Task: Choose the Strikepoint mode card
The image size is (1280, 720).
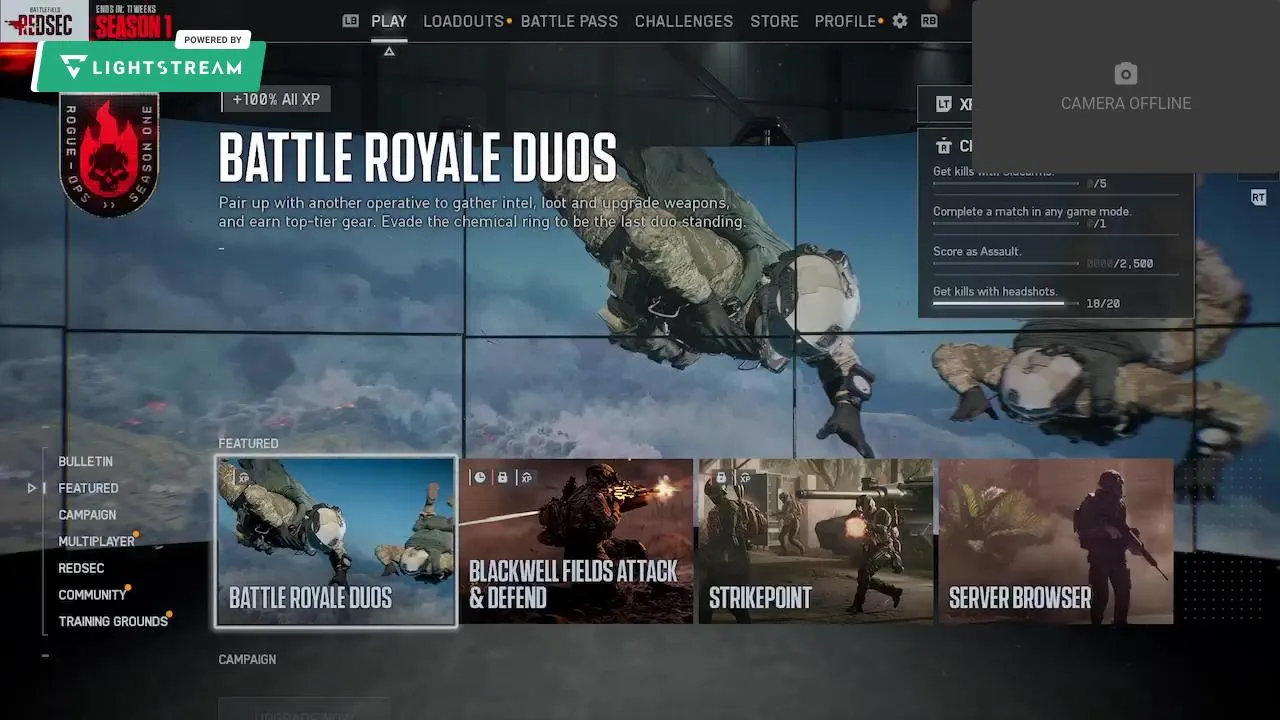Action: coord(816,541)
